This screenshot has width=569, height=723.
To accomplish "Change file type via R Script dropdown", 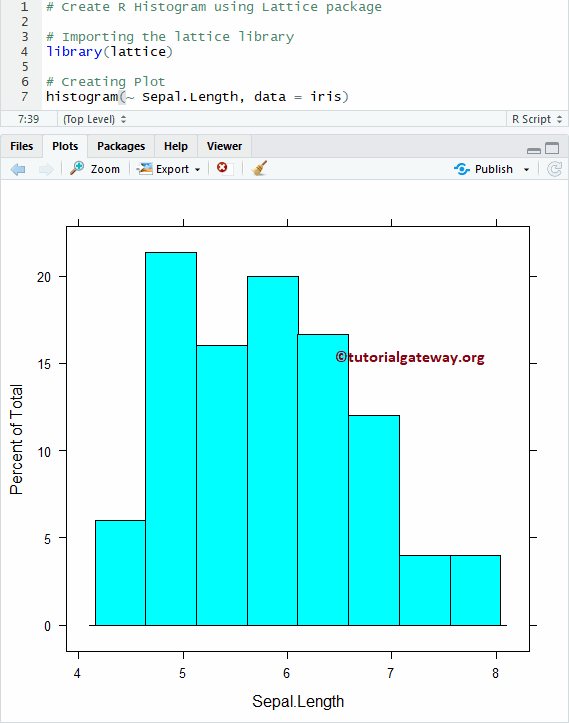I will pos(537,119).
